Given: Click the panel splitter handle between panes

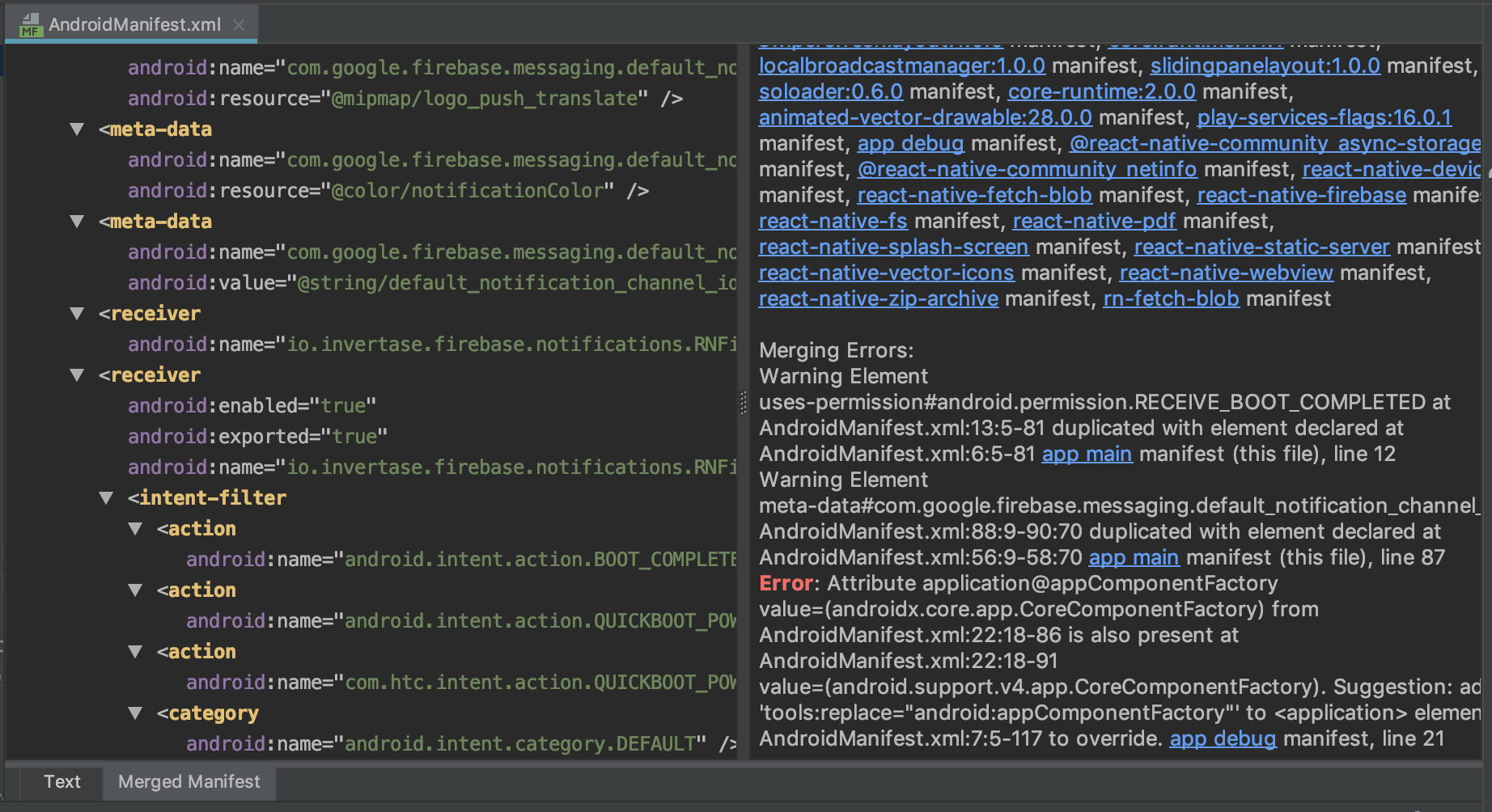Looking at the screenshot, I should [x=743, y=402].
